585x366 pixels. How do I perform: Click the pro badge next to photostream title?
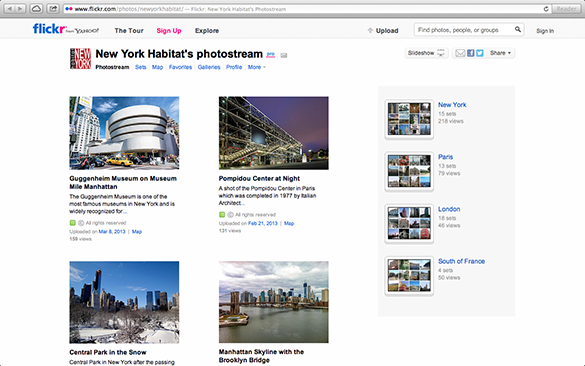tap(270, 55)
